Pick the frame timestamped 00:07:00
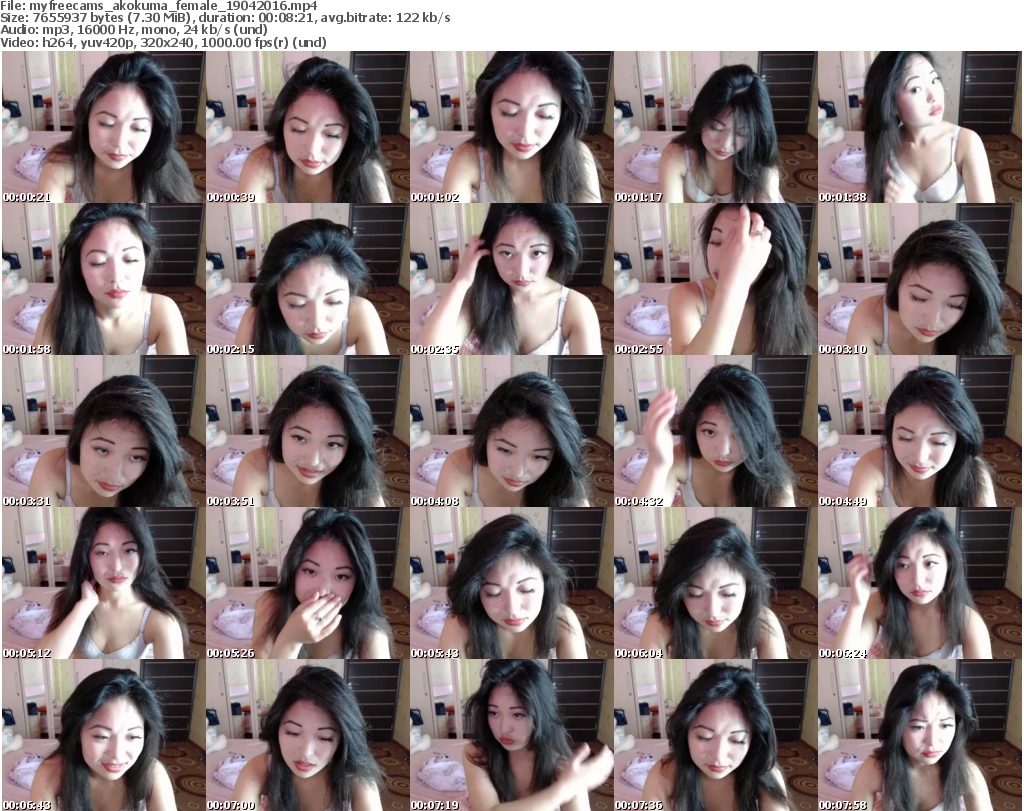This screenshot has height=811, width=1024. tap(308, 735)
